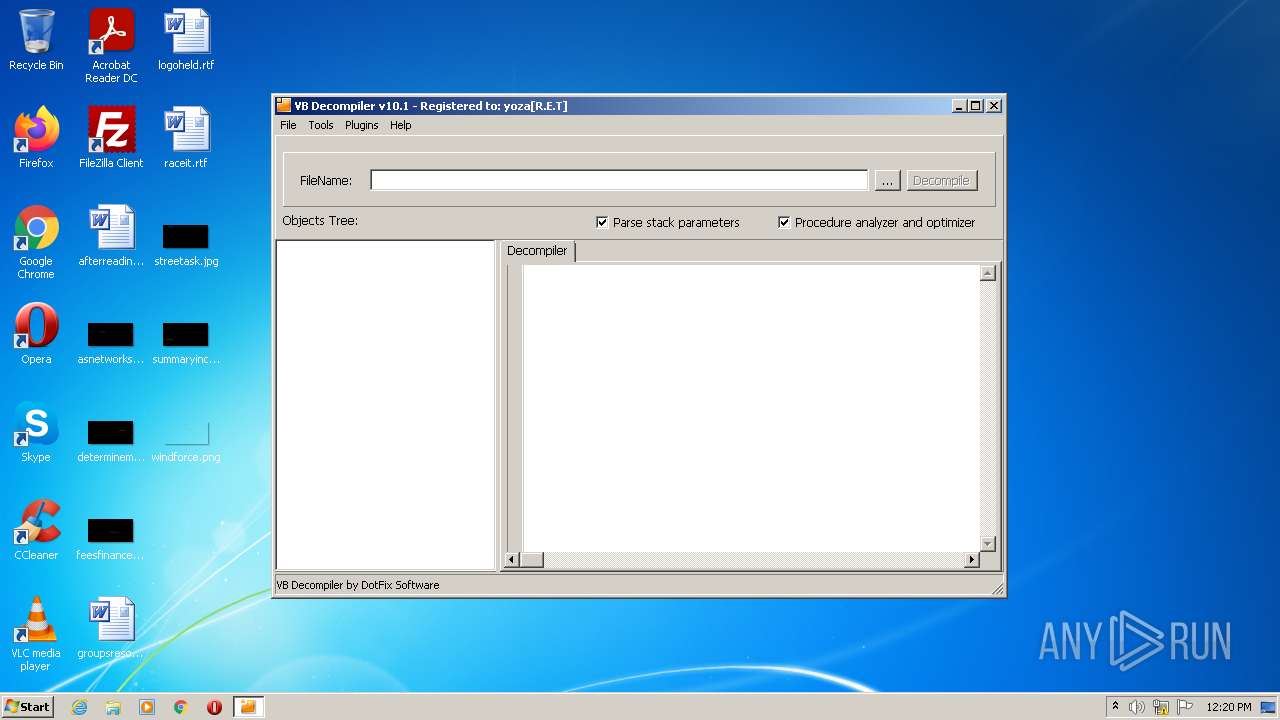Open CCleaner desktop icon
Viewport: 1280px width, 720px height.
(x=36, y=530)
